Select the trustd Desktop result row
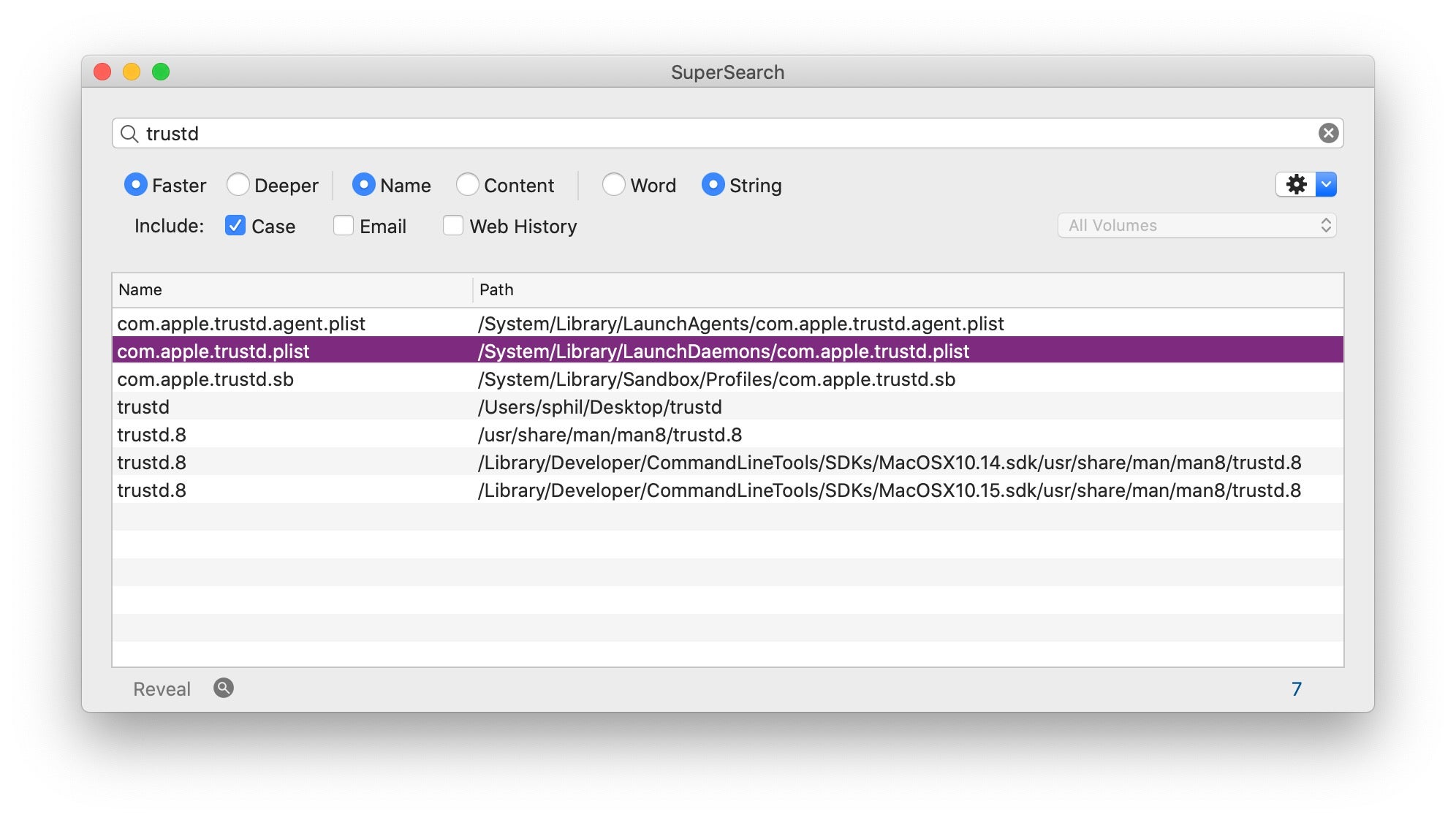1456x820 pixels. [143, 407]
